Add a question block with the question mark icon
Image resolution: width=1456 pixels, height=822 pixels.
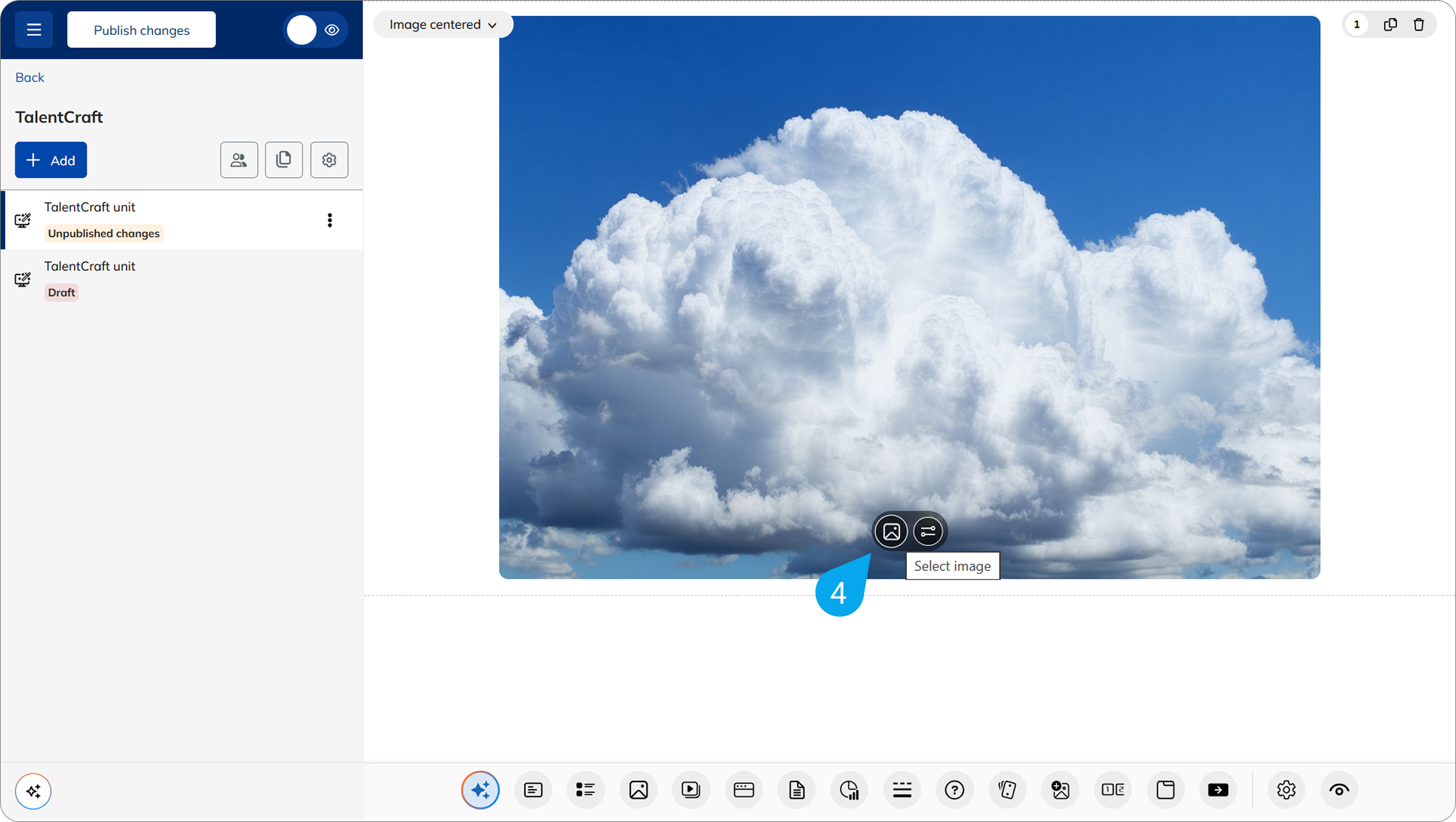954,790
